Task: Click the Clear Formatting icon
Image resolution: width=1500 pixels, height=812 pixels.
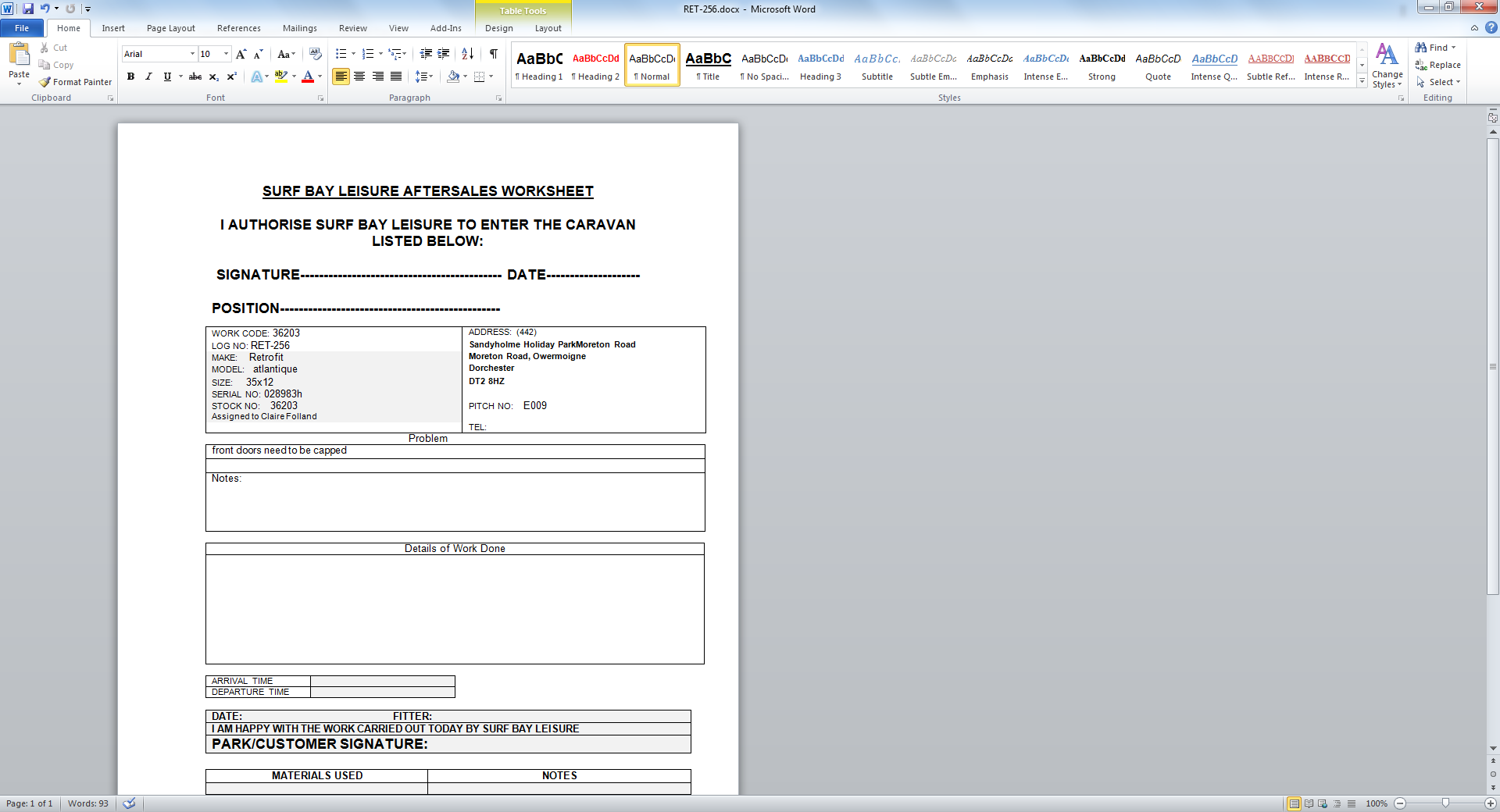Action: [x=316, y=54]
